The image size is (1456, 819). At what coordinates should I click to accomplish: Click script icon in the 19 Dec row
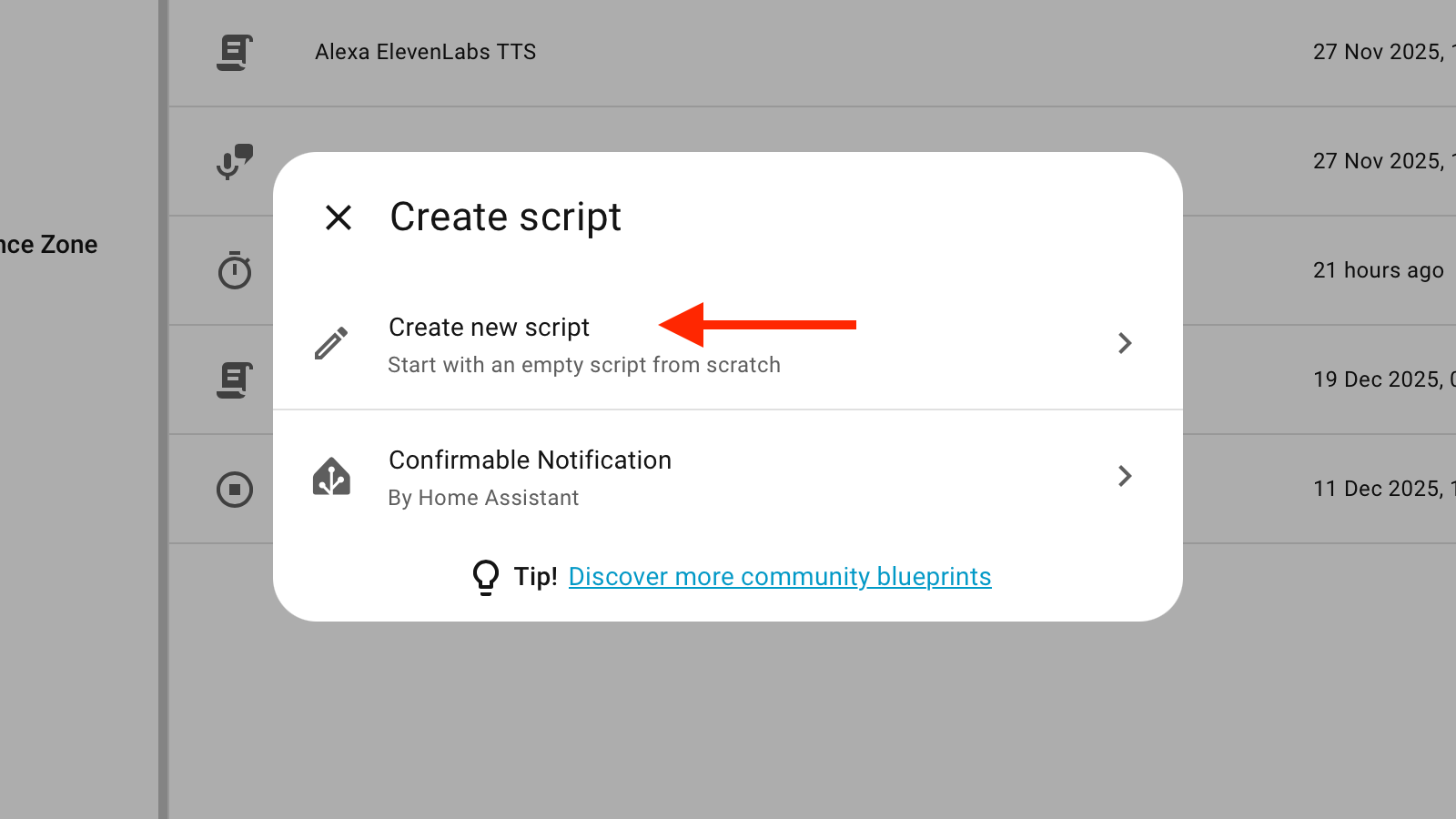coord(235,379)
